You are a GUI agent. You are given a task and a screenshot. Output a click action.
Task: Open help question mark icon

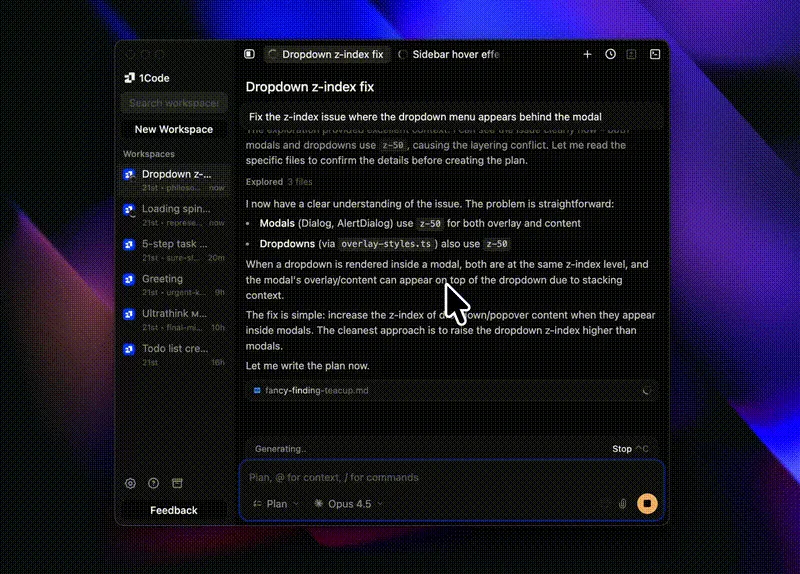coord(154,483)
